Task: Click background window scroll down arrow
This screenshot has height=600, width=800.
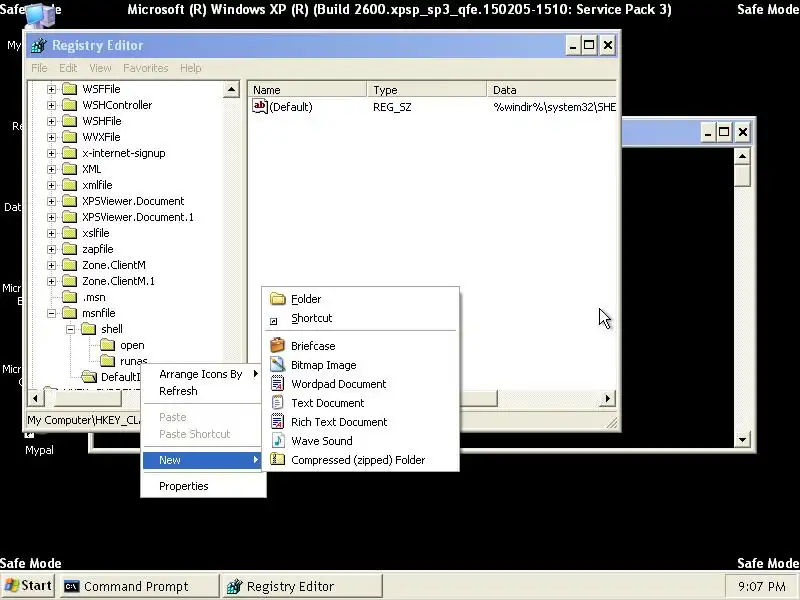Action: point(742,439)
